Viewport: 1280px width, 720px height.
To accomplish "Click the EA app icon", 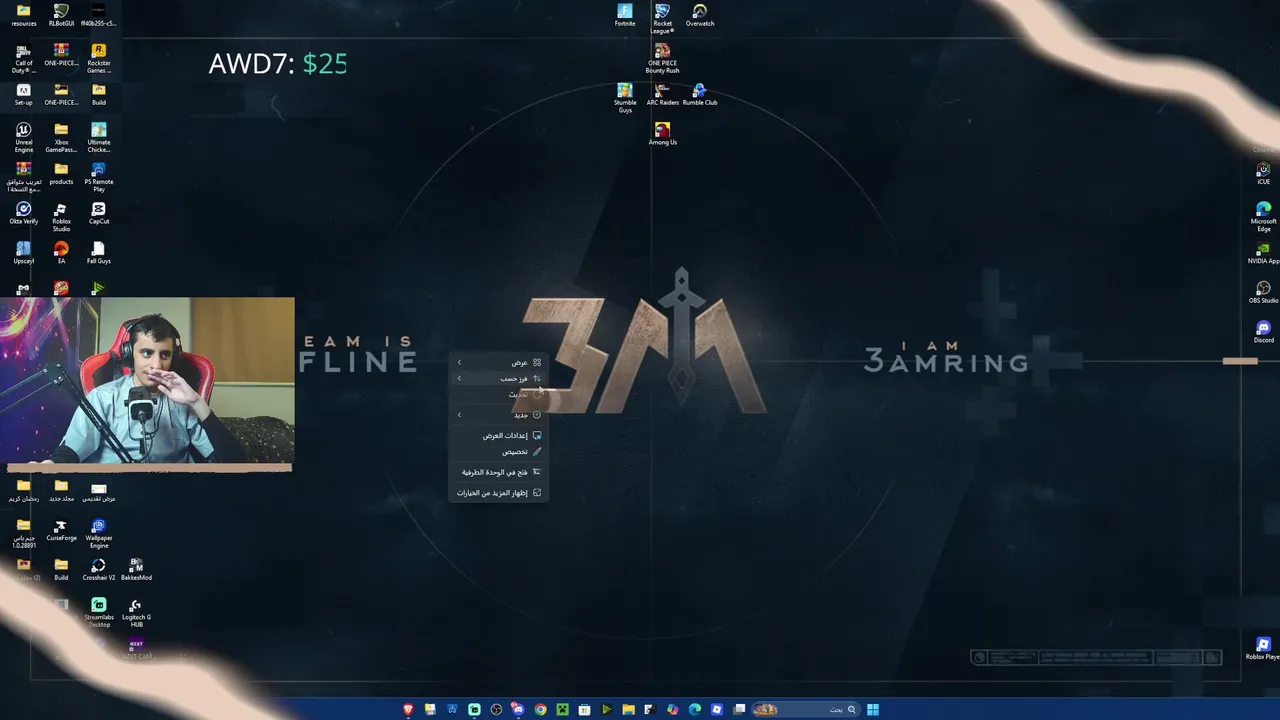I will 61,253.
